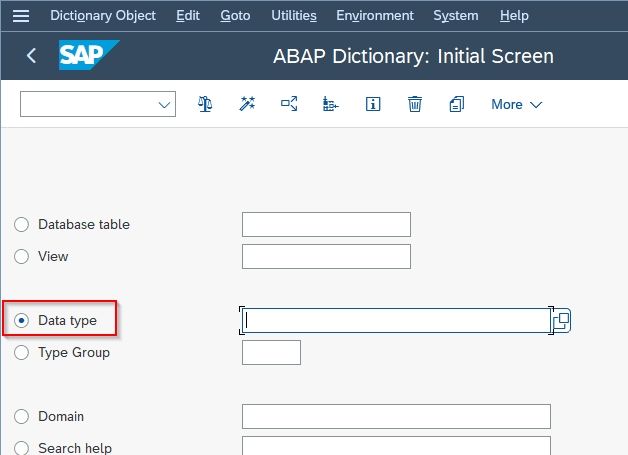Viewport: 628px width, 455px height.
Task: Click the Information icon in toolbar
Action: [x=373, y=104]
